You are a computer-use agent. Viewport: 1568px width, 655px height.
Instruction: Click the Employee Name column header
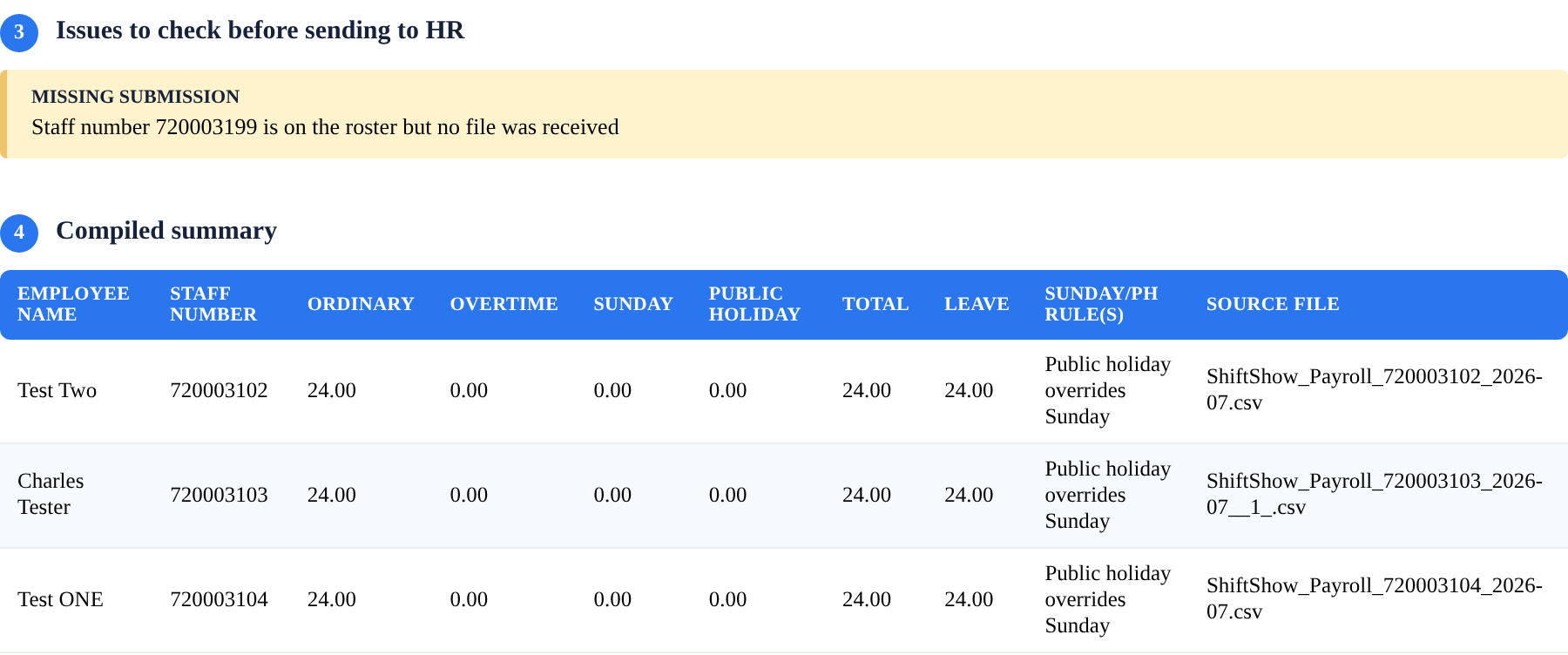(73, 304)
